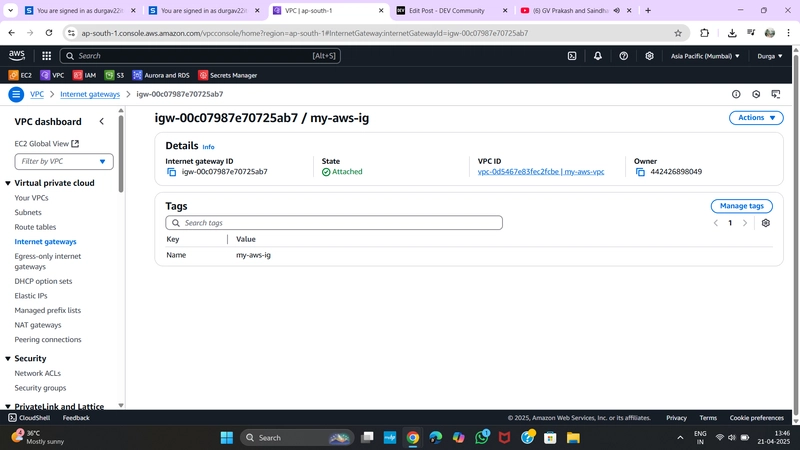The height and width of the screenshot is (450, 800).
Task: Open IAM favorite shortcut
Action: coord(84,75)
